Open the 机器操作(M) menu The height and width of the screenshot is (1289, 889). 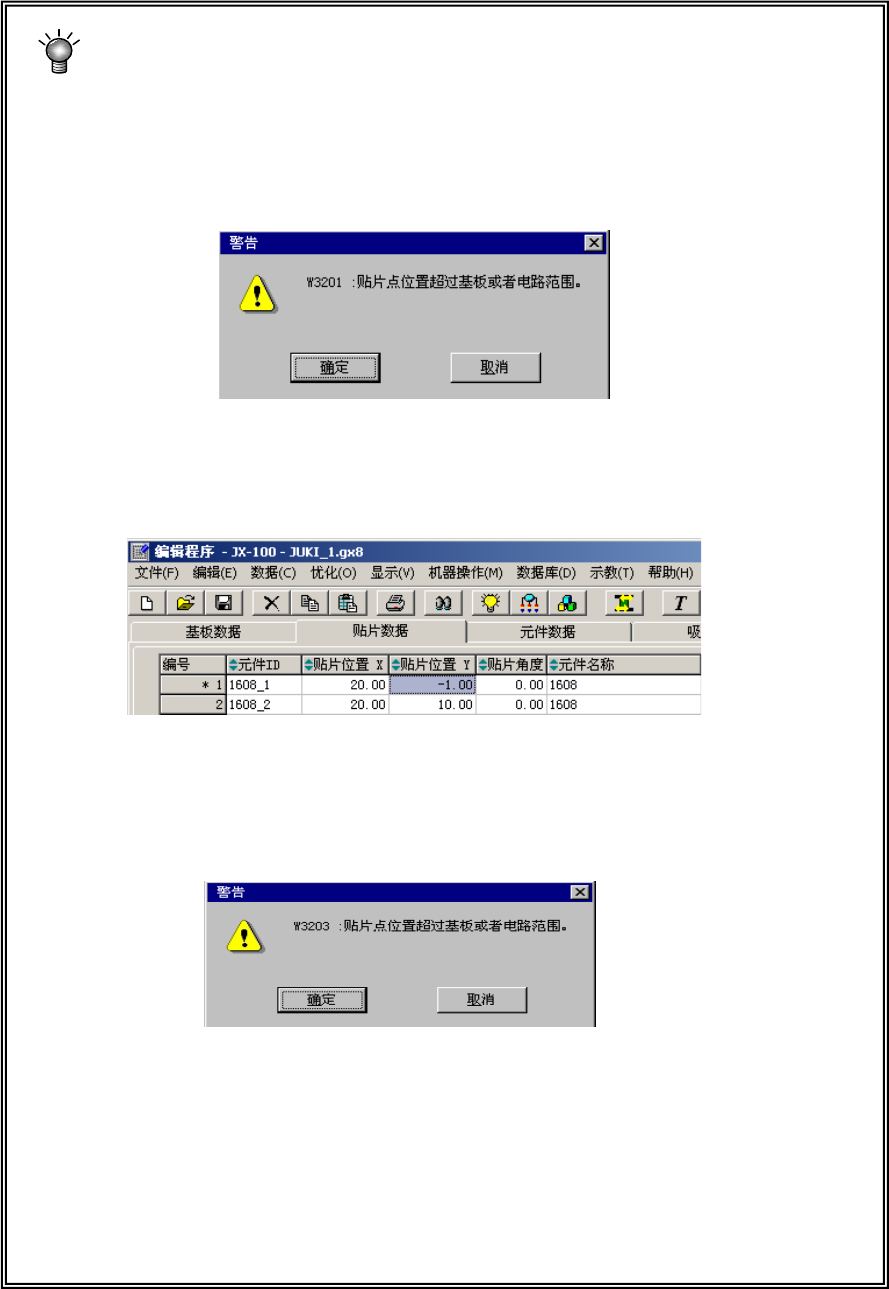(466, 573)
